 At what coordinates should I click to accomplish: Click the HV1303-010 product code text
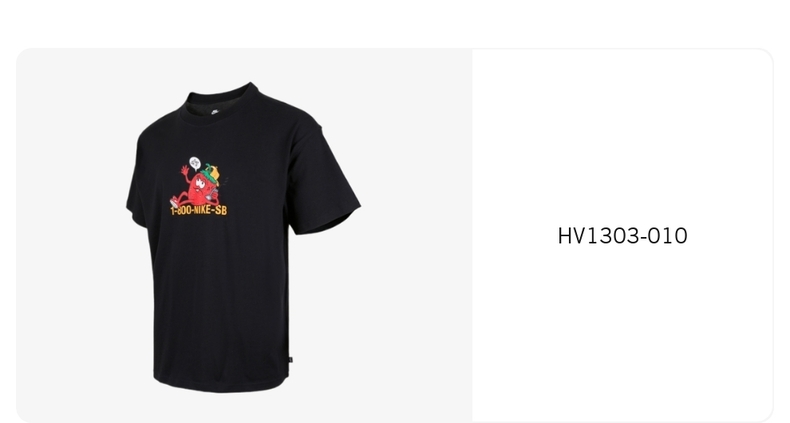[622, 236]
